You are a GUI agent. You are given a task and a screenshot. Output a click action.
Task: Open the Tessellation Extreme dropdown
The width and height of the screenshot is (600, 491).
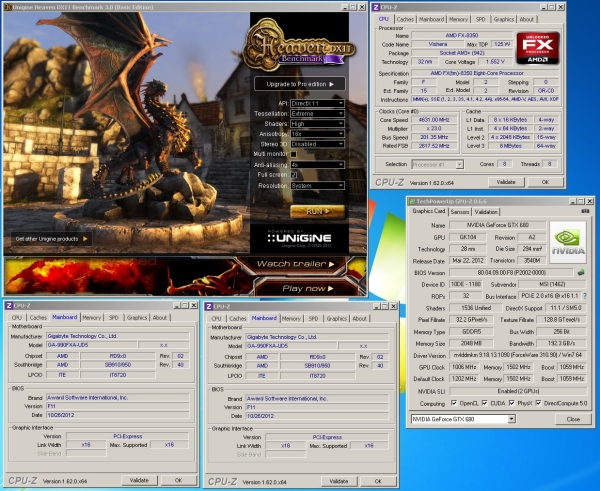pos(317,114)
